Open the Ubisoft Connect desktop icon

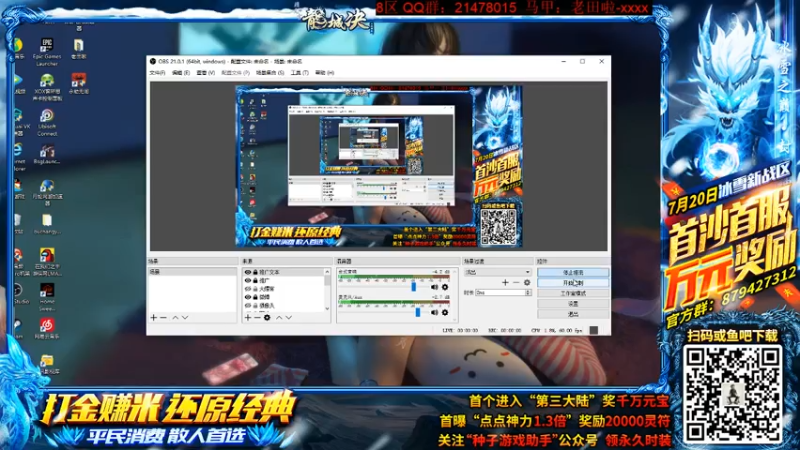pyautogui.click(x=47, y=122)
